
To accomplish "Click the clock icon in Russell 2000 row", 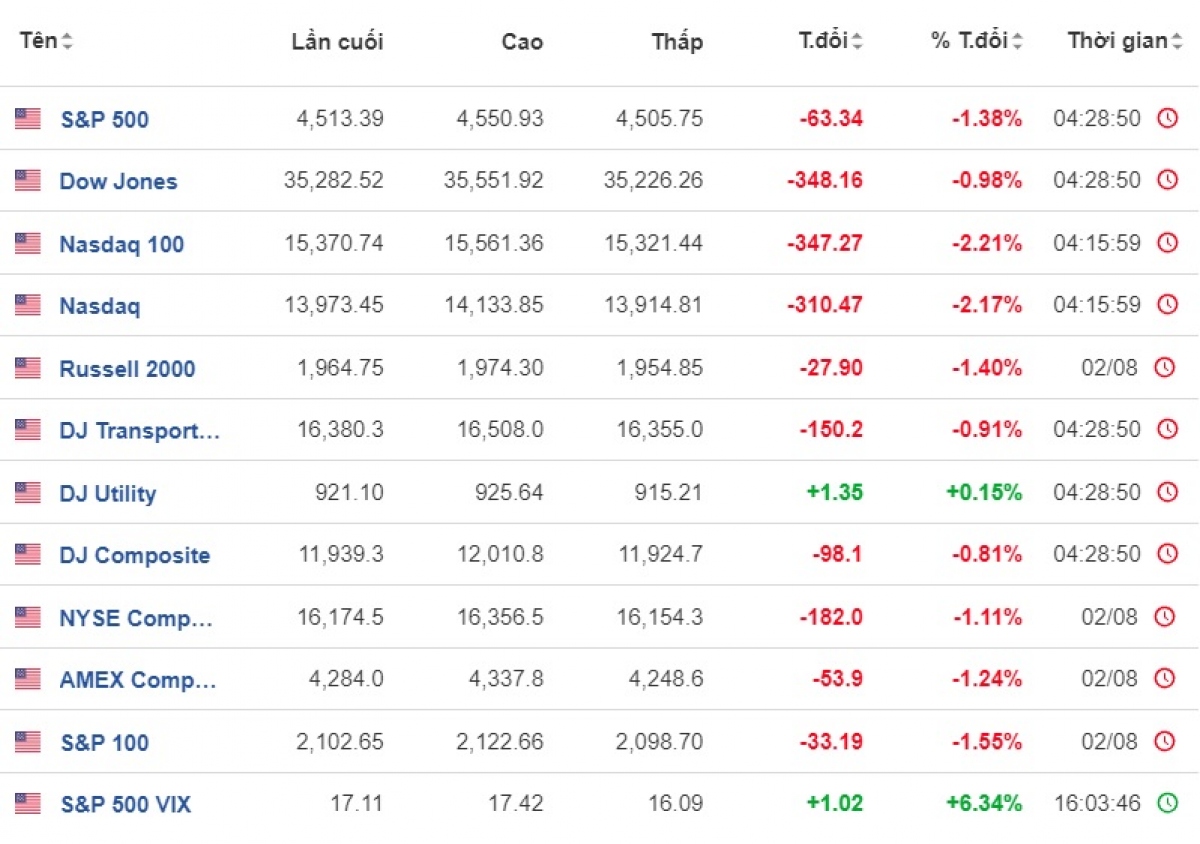I will pyautogui.click(x=1164, y=367).
